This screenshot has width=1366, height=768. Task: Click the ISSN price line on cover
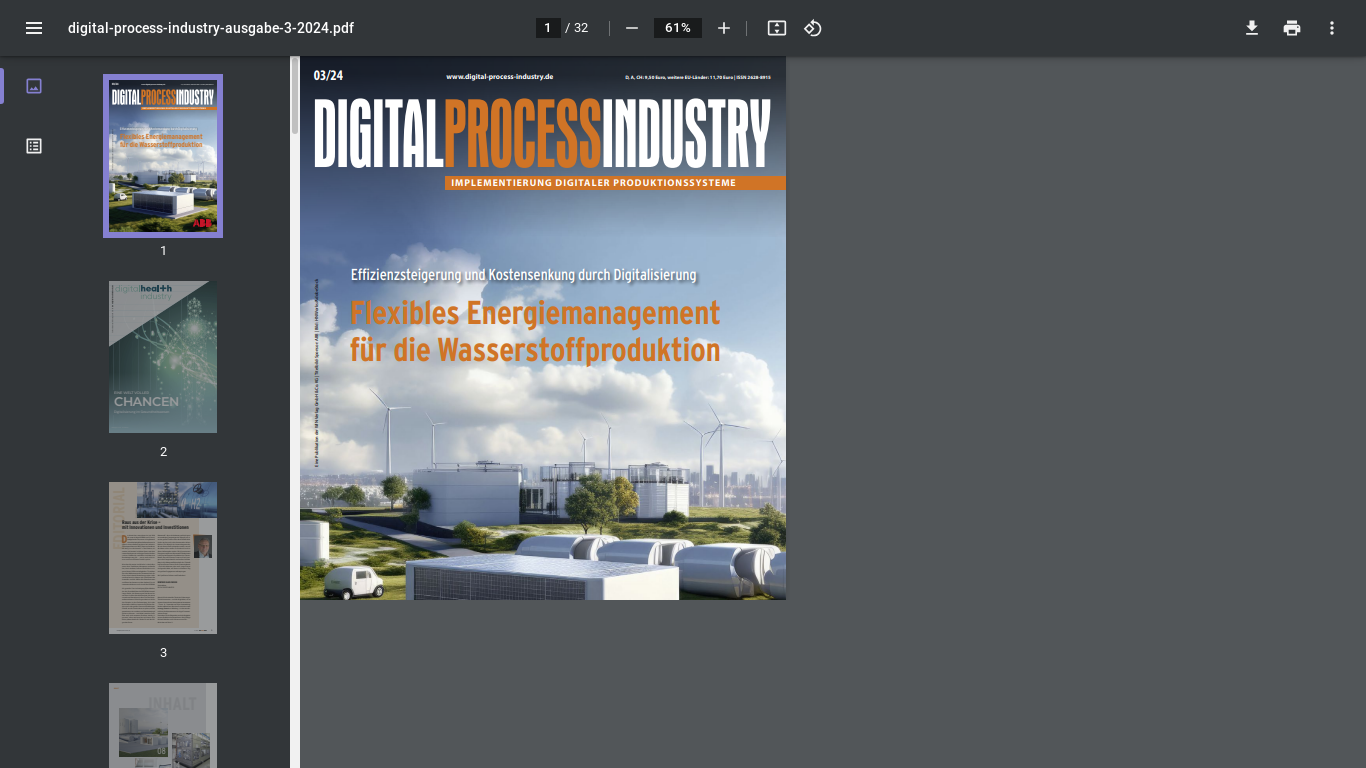pos(698,76)
